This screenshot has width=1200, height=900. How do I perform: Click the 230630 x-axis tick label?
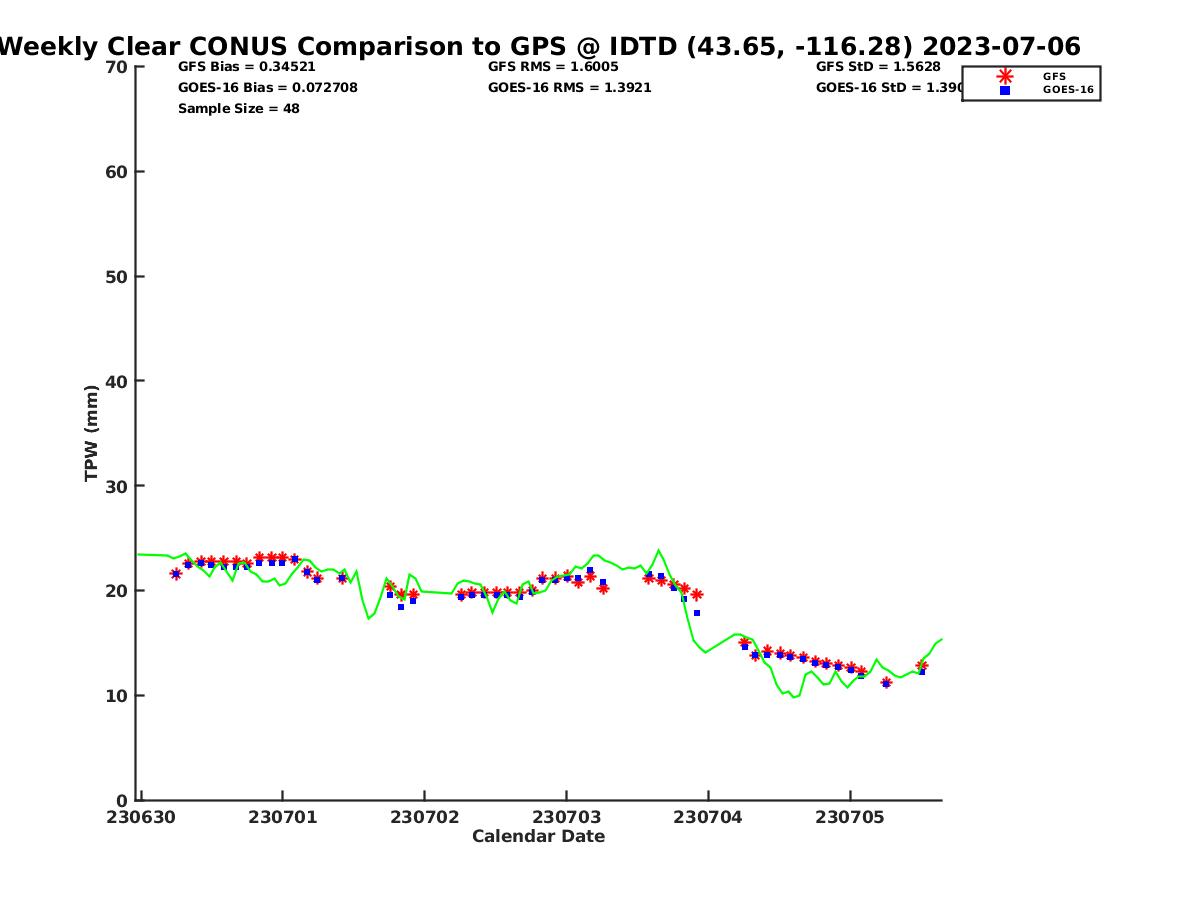click(142, 817)
